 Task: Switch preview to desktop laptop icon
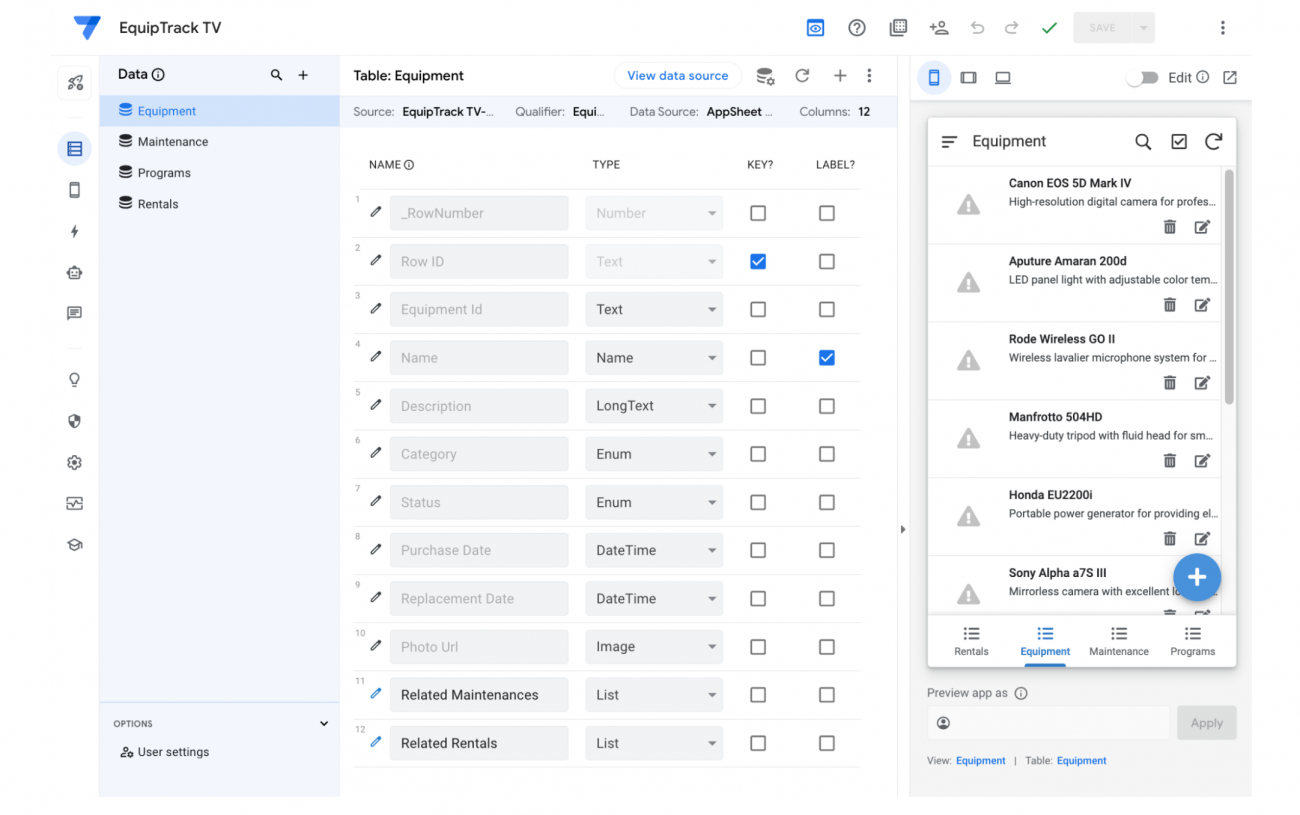click(x=1003, y=77)
